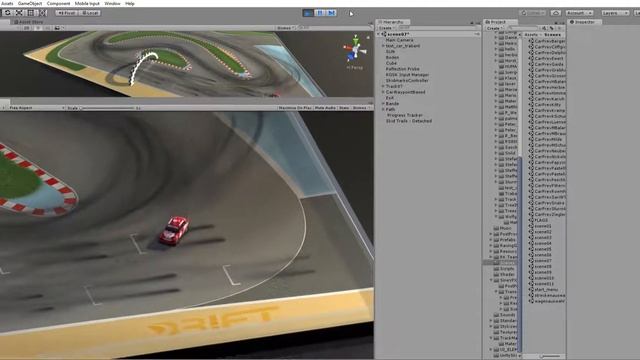
Task: Open the Assets menu
Action: 7,3
